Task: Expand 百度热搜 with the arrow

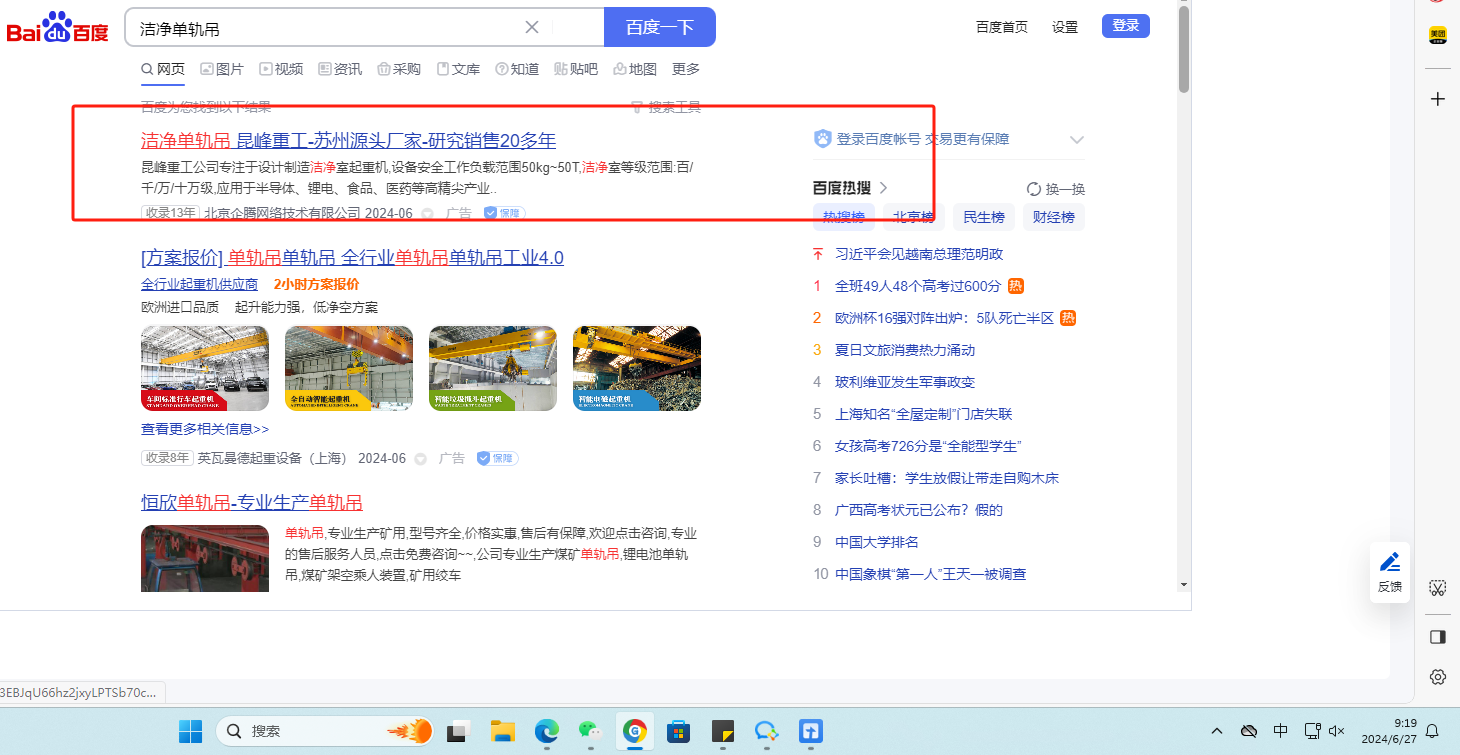Action: [883, 188]
